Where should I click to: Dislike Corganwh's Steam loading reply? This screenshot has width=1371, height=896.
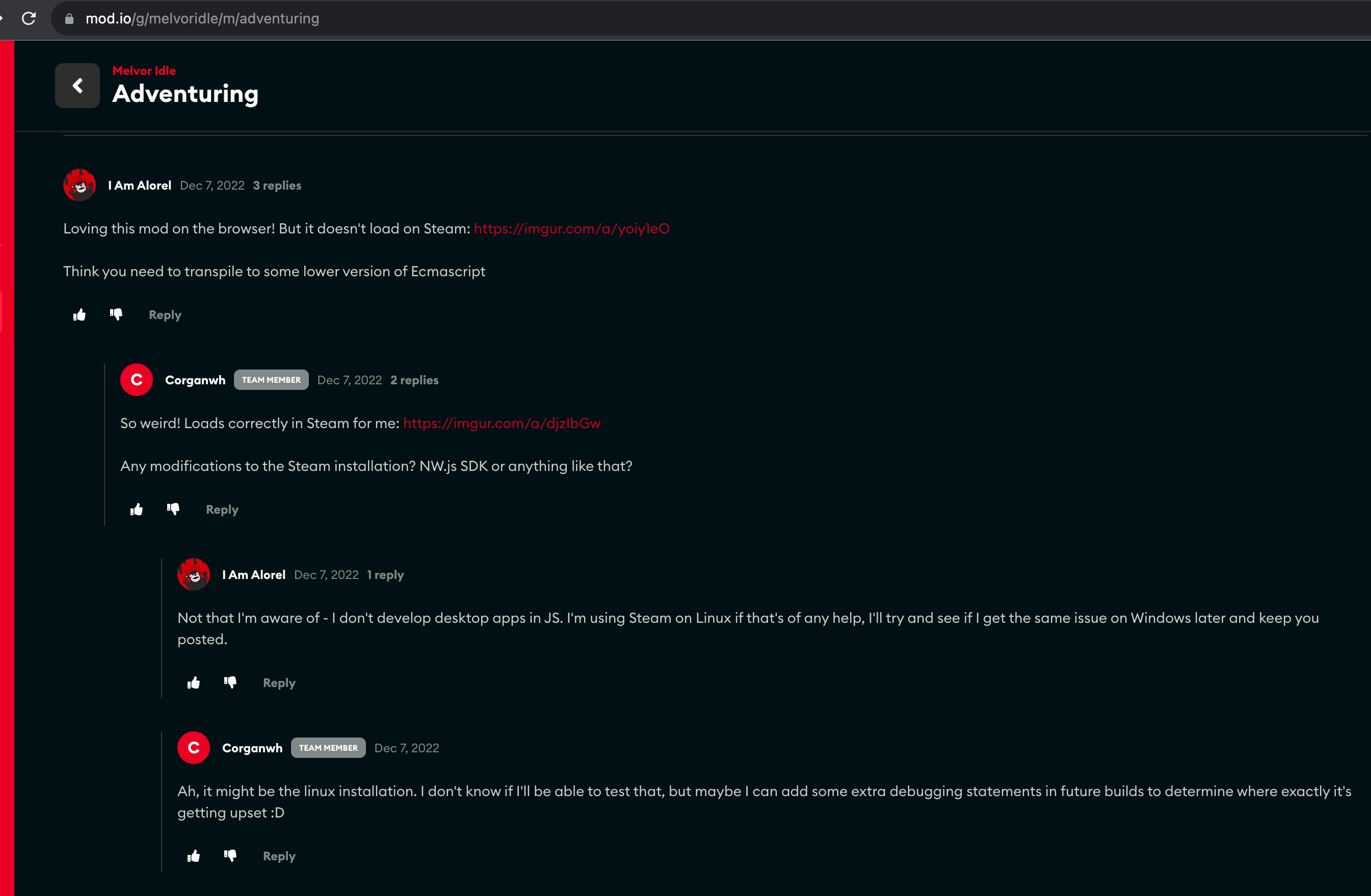point(173,509)
